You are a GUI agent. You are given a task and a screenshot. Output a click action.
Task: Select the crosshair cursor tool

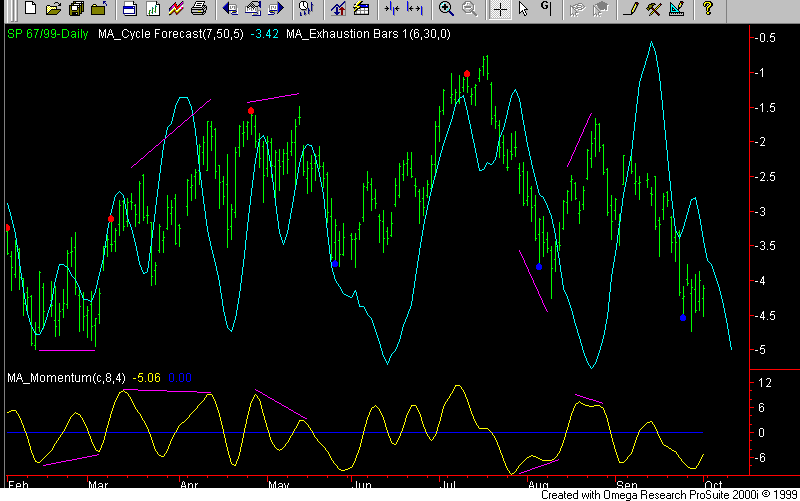pyautogui.click(x=500, y=9)
